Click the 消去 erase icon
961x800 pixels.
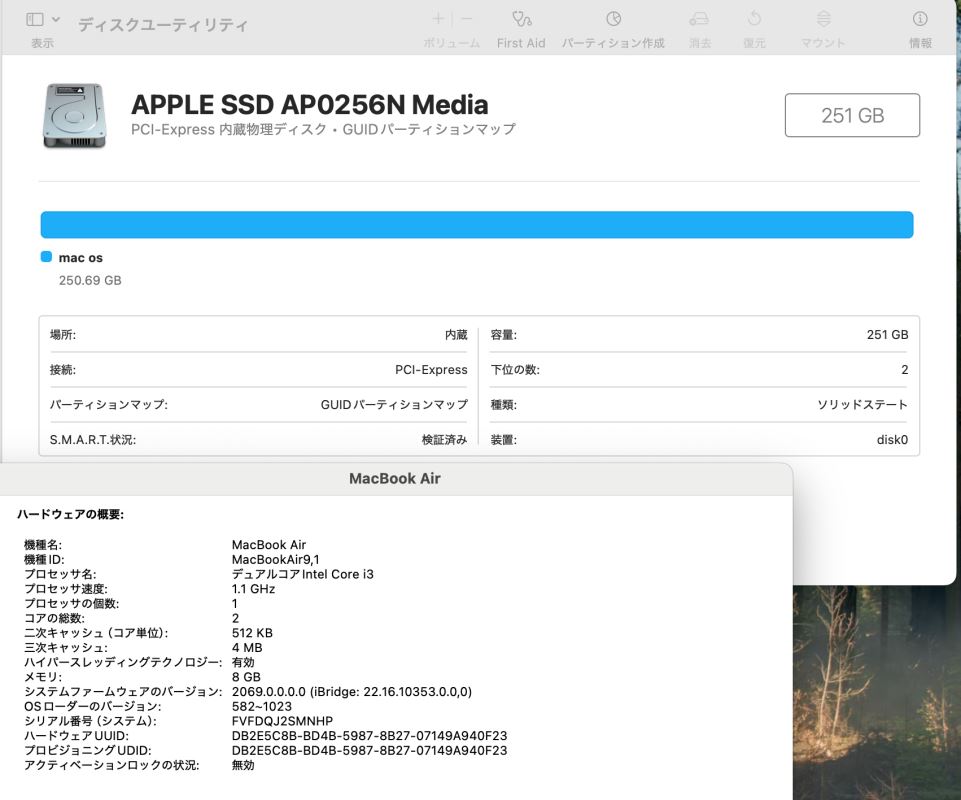point(699,20)
